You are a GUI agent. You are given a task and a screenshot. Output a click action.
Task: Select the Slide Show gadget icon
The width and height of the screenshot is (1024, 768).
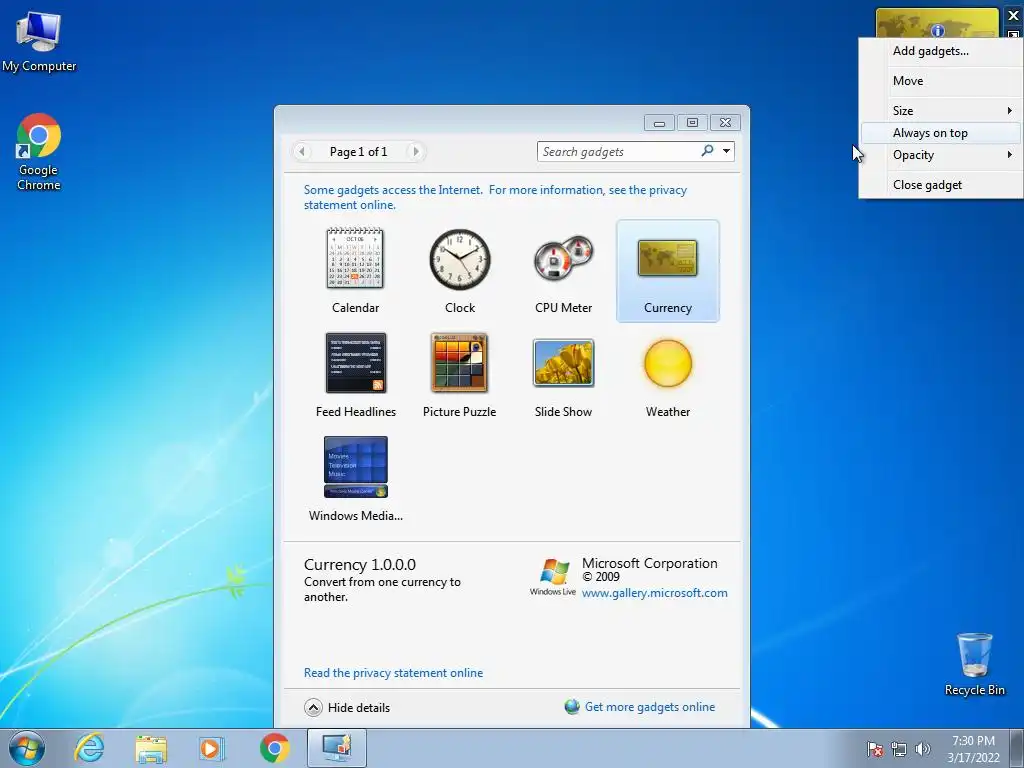[x=564, y=363]
